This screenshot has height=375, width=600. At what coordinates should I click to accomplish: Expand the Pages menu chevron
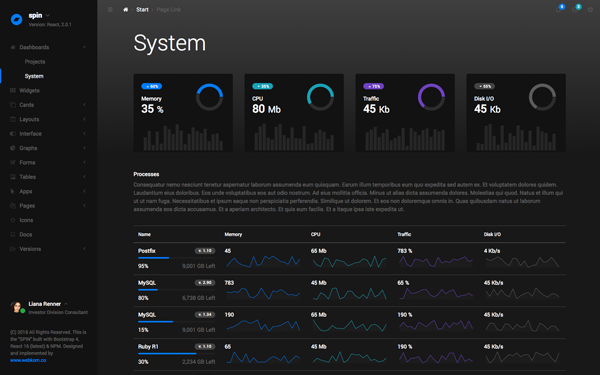(84, 205)
